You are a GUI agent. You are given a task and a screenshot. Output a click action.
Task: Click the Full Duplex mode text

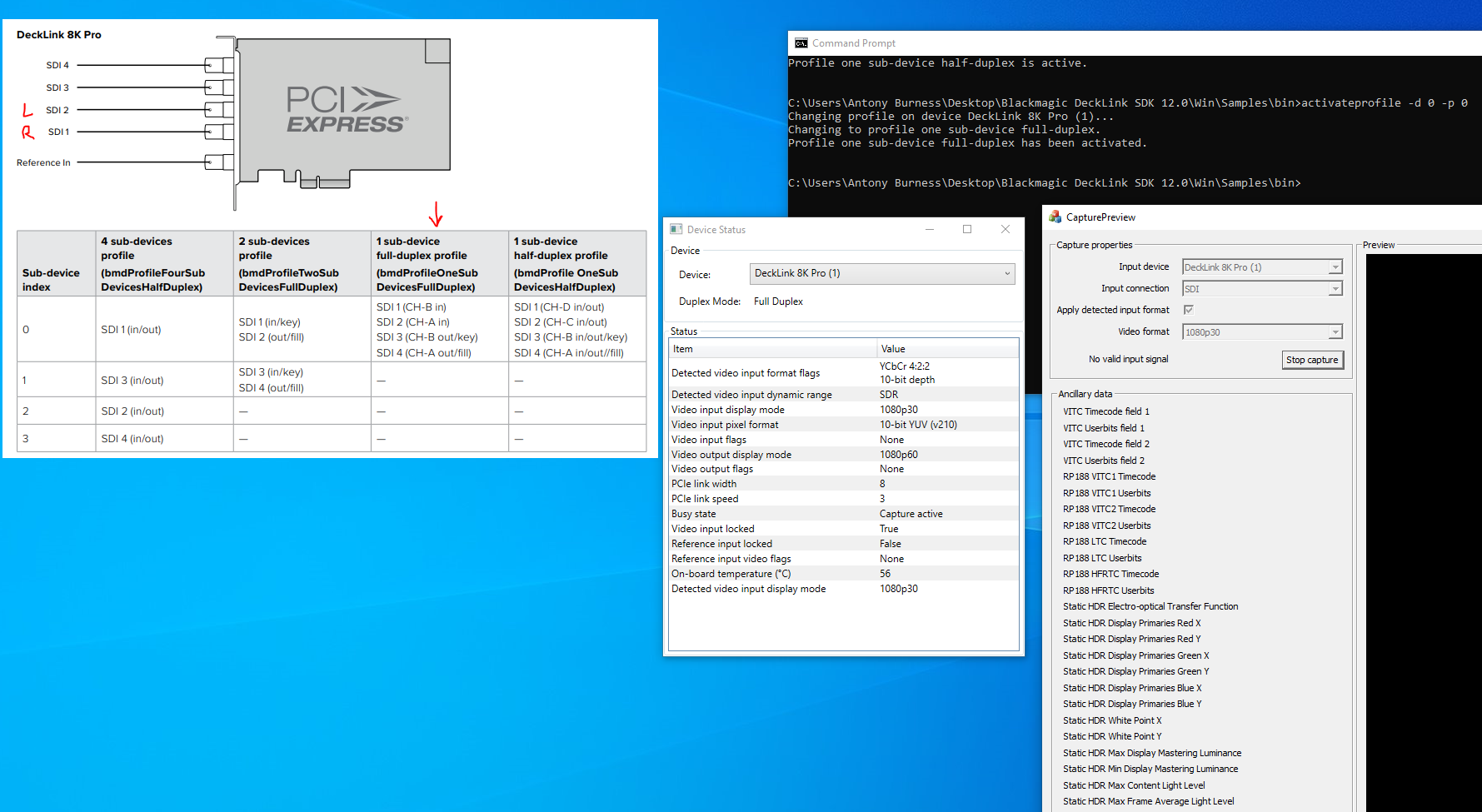pos(778,301)
